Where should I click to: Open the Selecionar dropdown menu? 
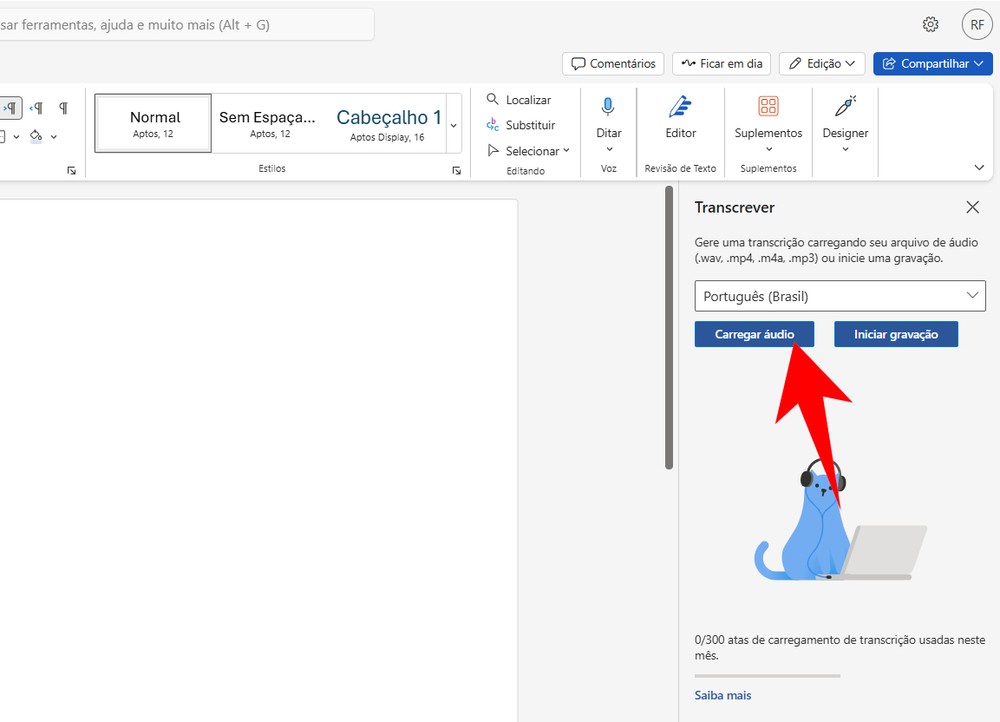(x=527, y=150)
